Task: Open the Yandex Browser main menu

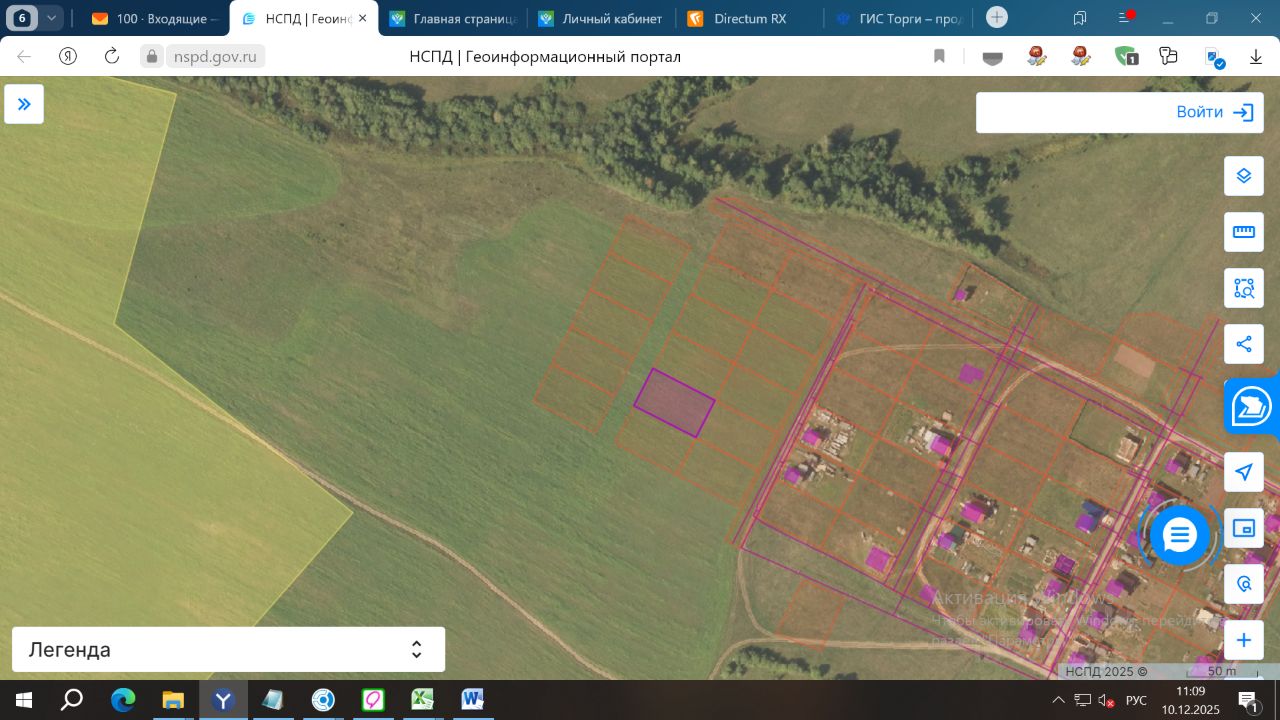Action: (x=1124, y=18)
